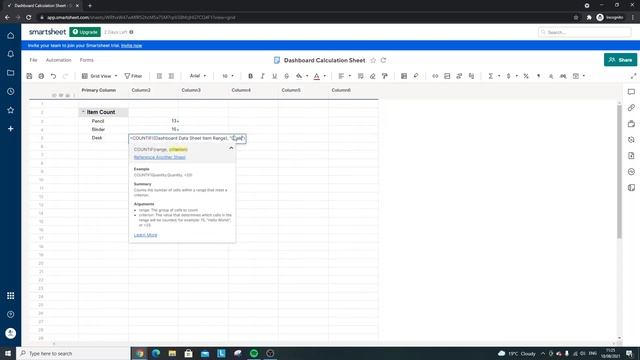Select the Primary Column header

99,90
